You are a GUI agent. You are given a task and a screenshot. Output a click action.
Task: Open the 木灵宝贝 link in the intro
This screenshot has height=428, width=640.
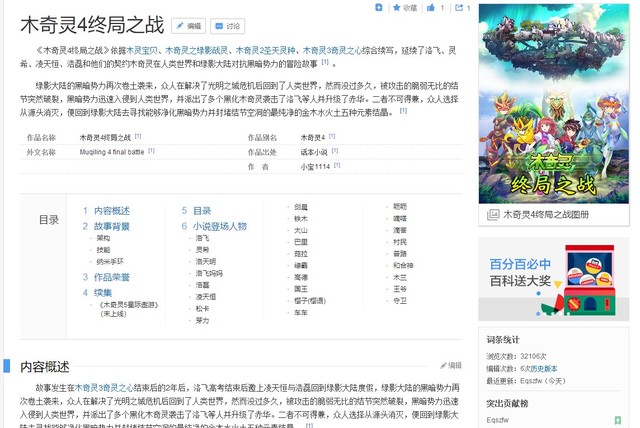click(140, 49)
